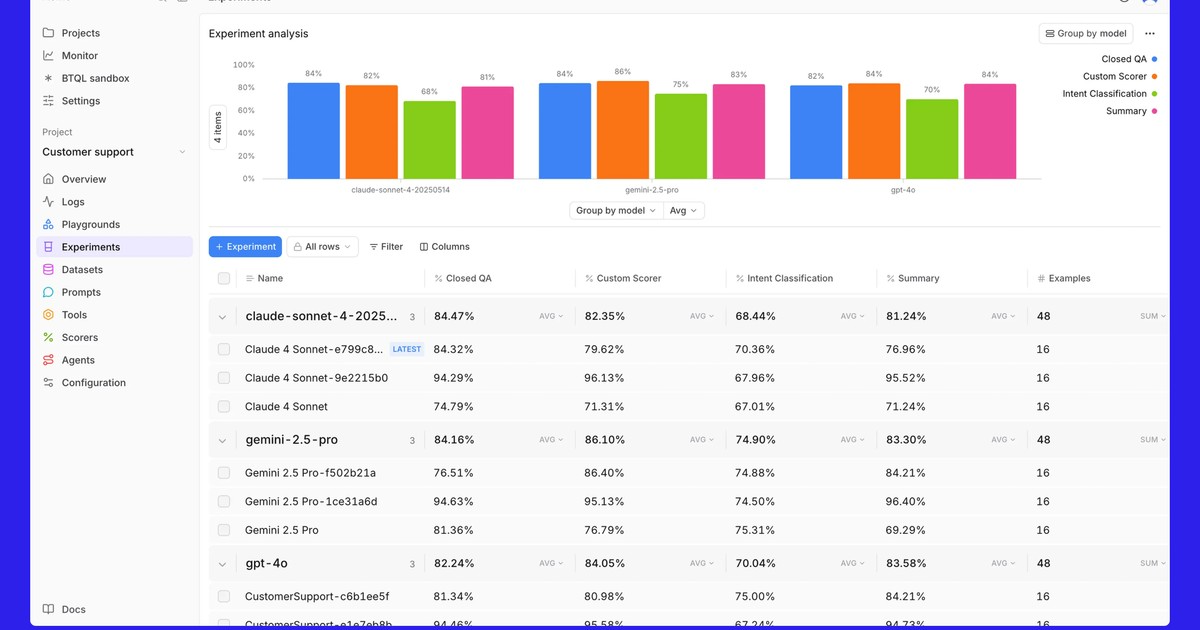The height and width of the screenshot is (630, 1200).
Task: Click the Experiments beaker icon
Action: pyautogui.click(x=48, y=247)
